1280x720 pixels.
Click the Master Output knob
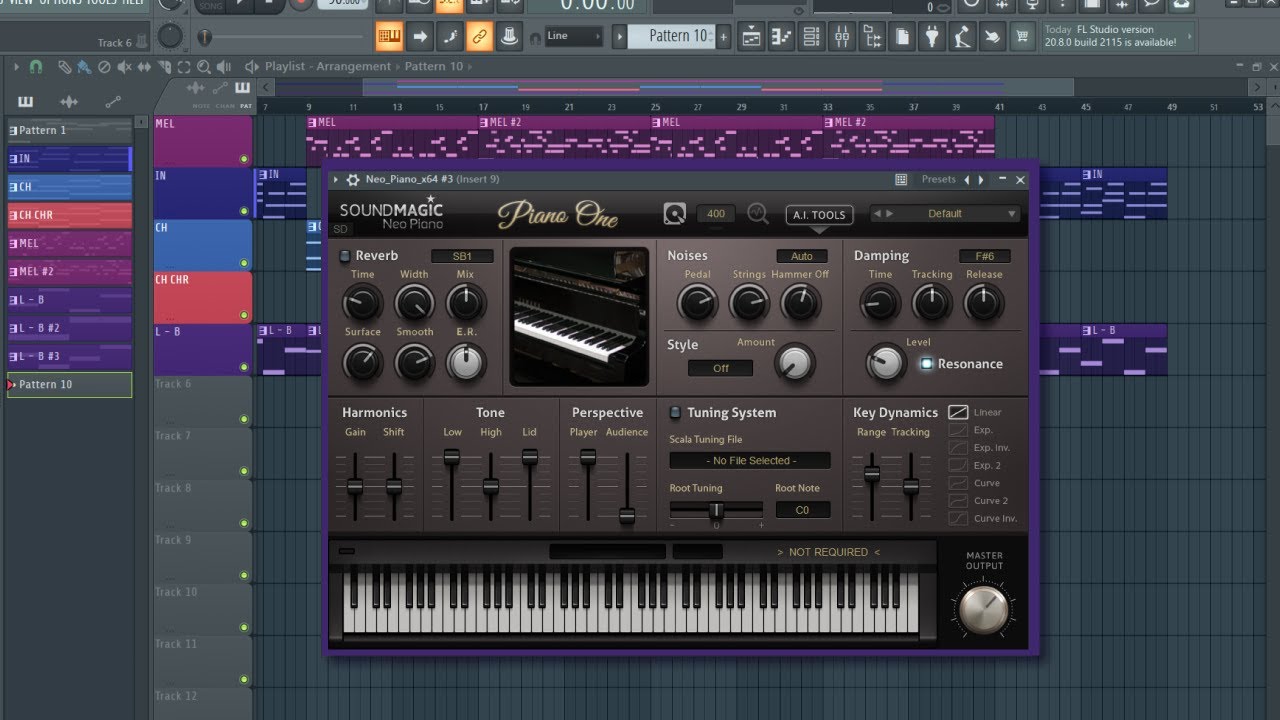tap(984, 608)
